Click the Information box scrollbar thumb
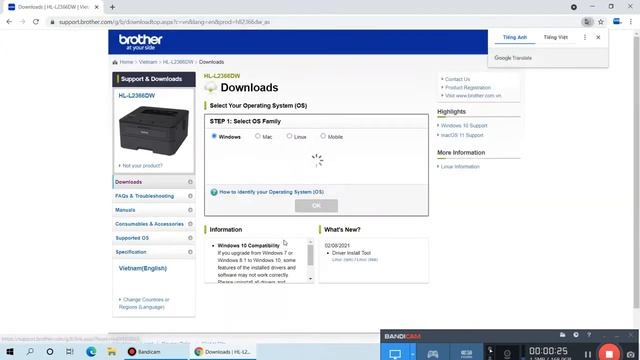Screen dimensions: 640x360 pyautogui.click(x=310, y=255)
